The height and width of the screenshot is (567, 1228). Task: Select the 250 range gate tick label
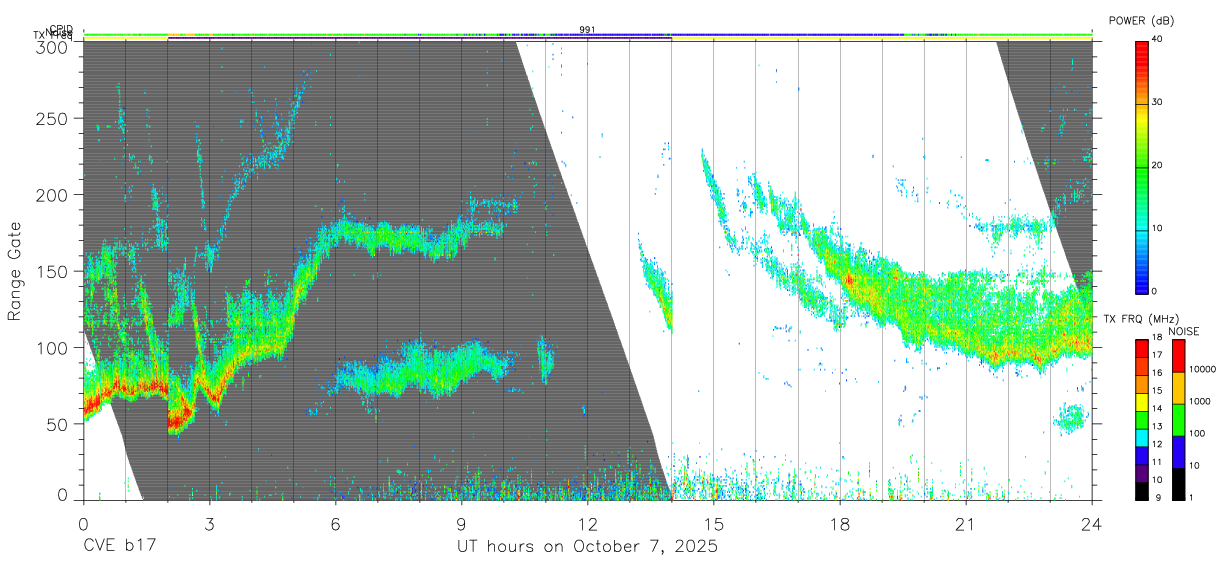(51, 118)
